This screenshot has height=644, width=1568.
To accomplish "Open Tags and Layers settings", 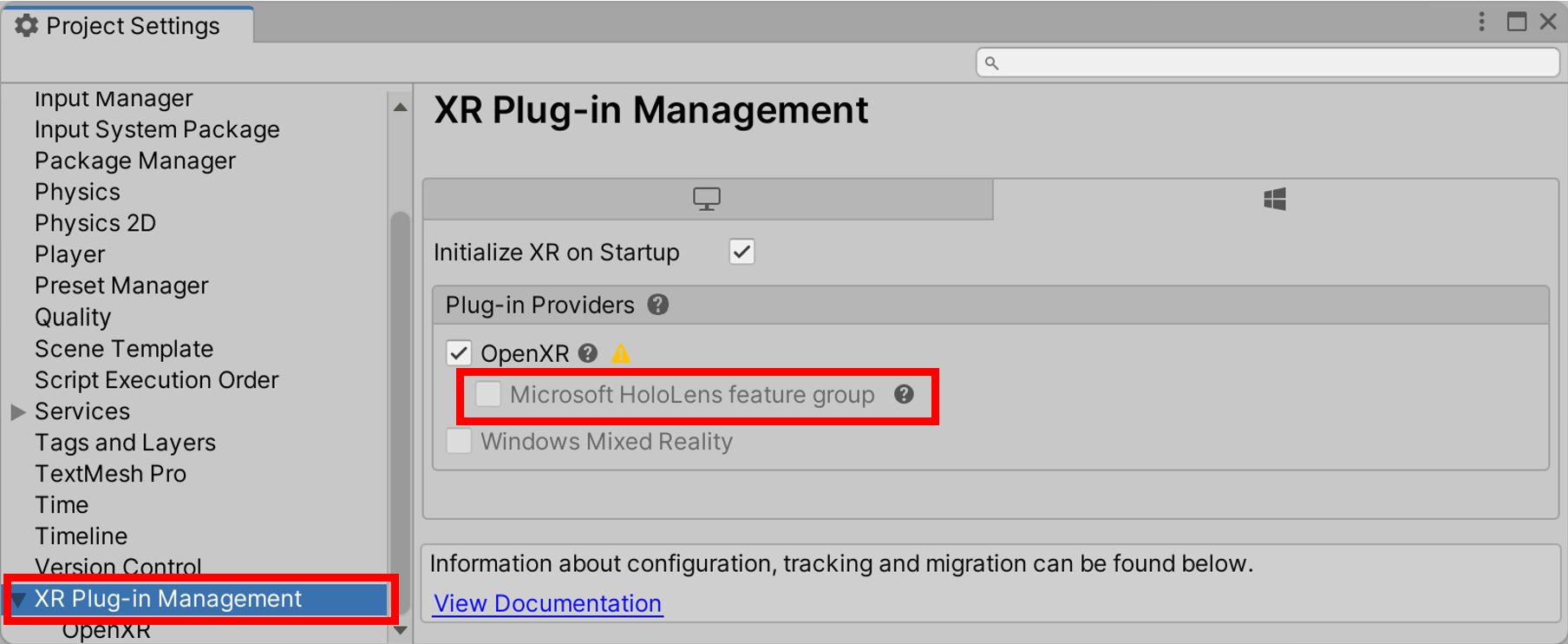I will tap(125, 443).
